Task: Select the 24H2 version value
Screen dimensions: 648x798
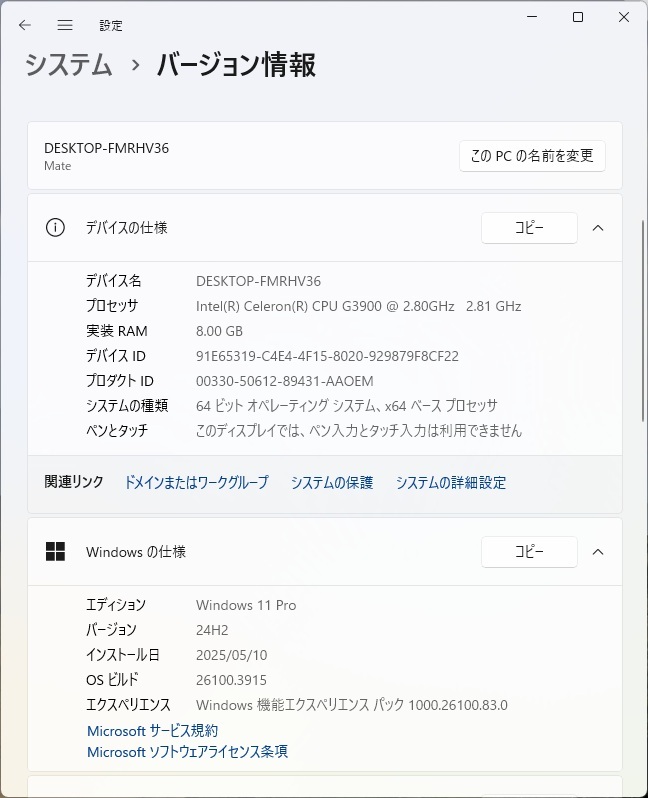Action: (x=212, y=630)
